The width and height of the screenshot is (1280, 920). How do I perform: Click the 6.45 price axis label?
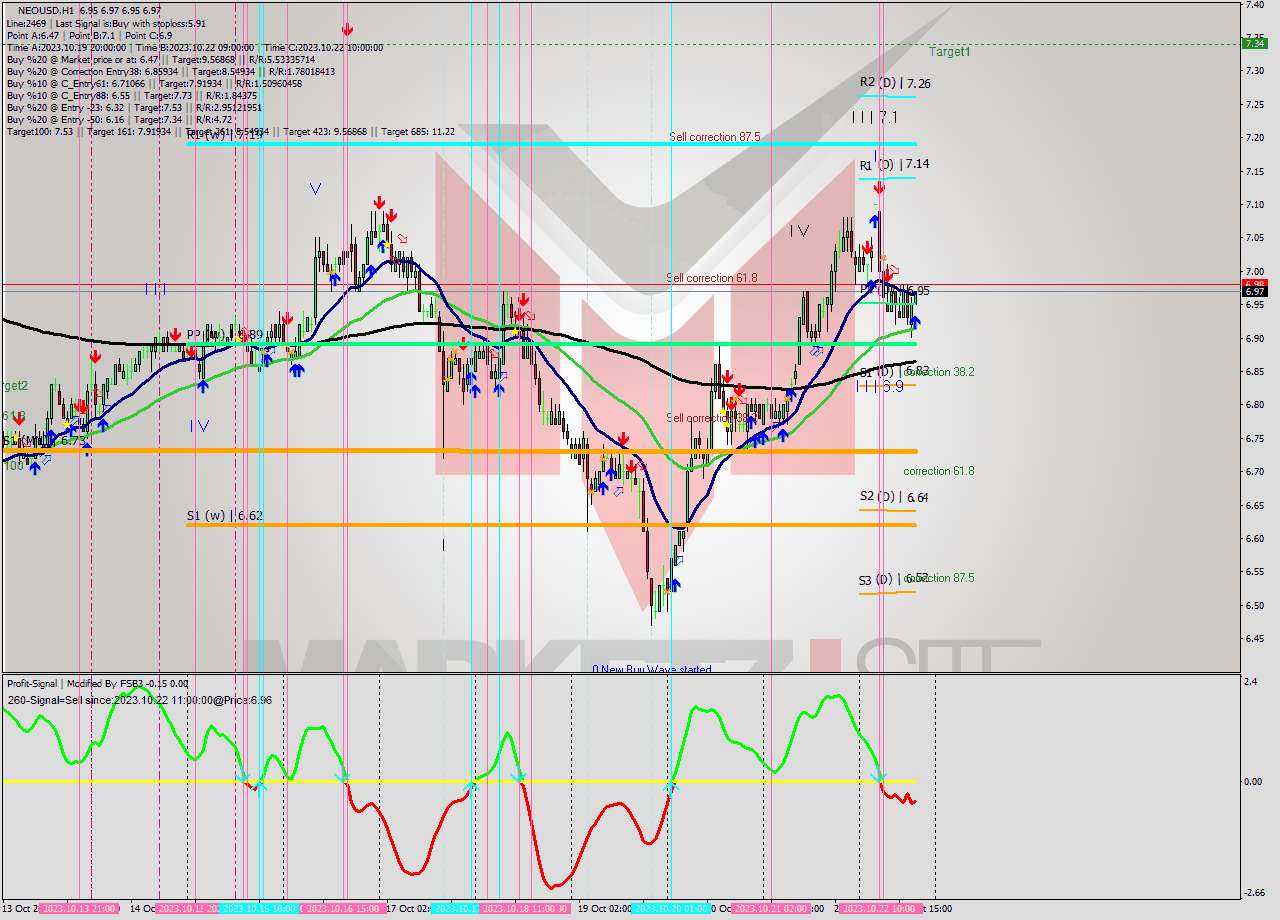(1255, 638)
